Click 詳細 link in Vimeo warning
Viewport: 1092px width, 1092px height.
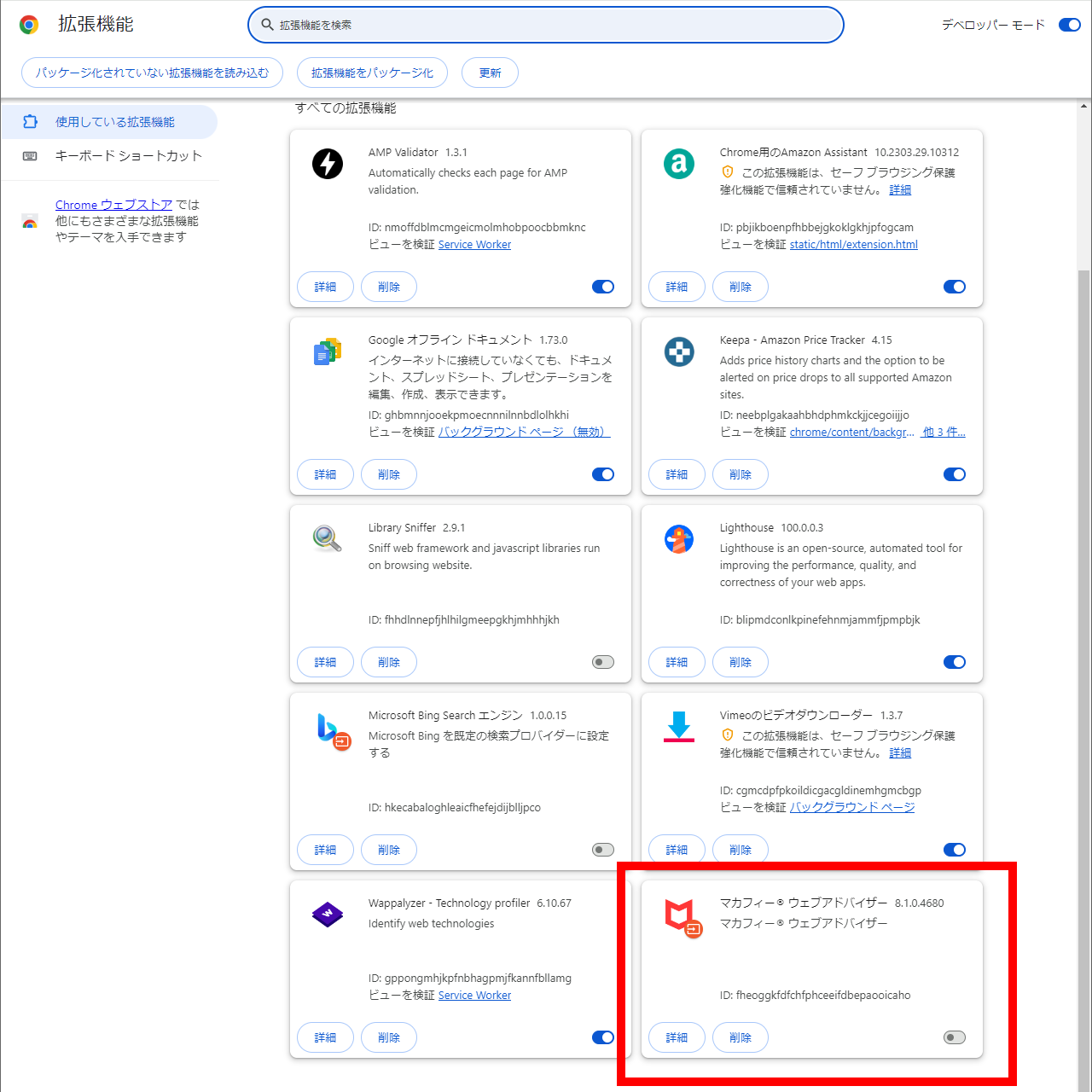[x=900, y=753]
